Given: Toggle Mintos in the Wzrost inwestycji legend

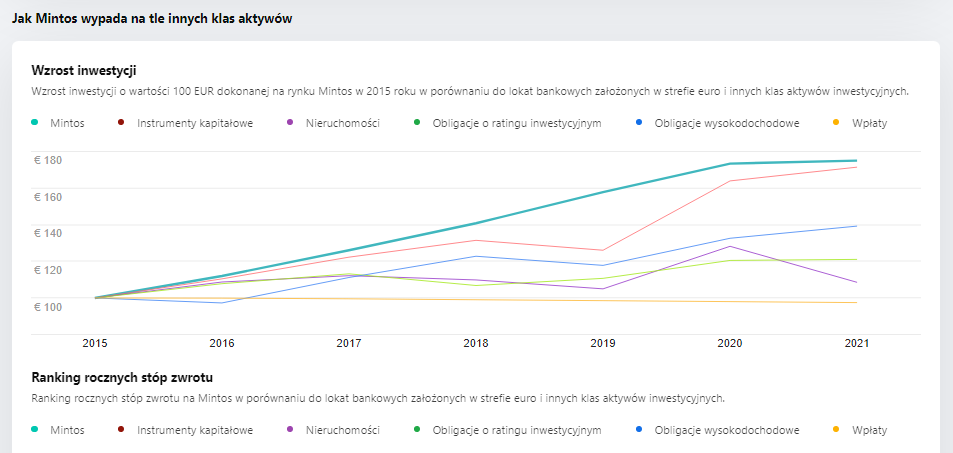Looking at the screenshot, I should [58, 123].
